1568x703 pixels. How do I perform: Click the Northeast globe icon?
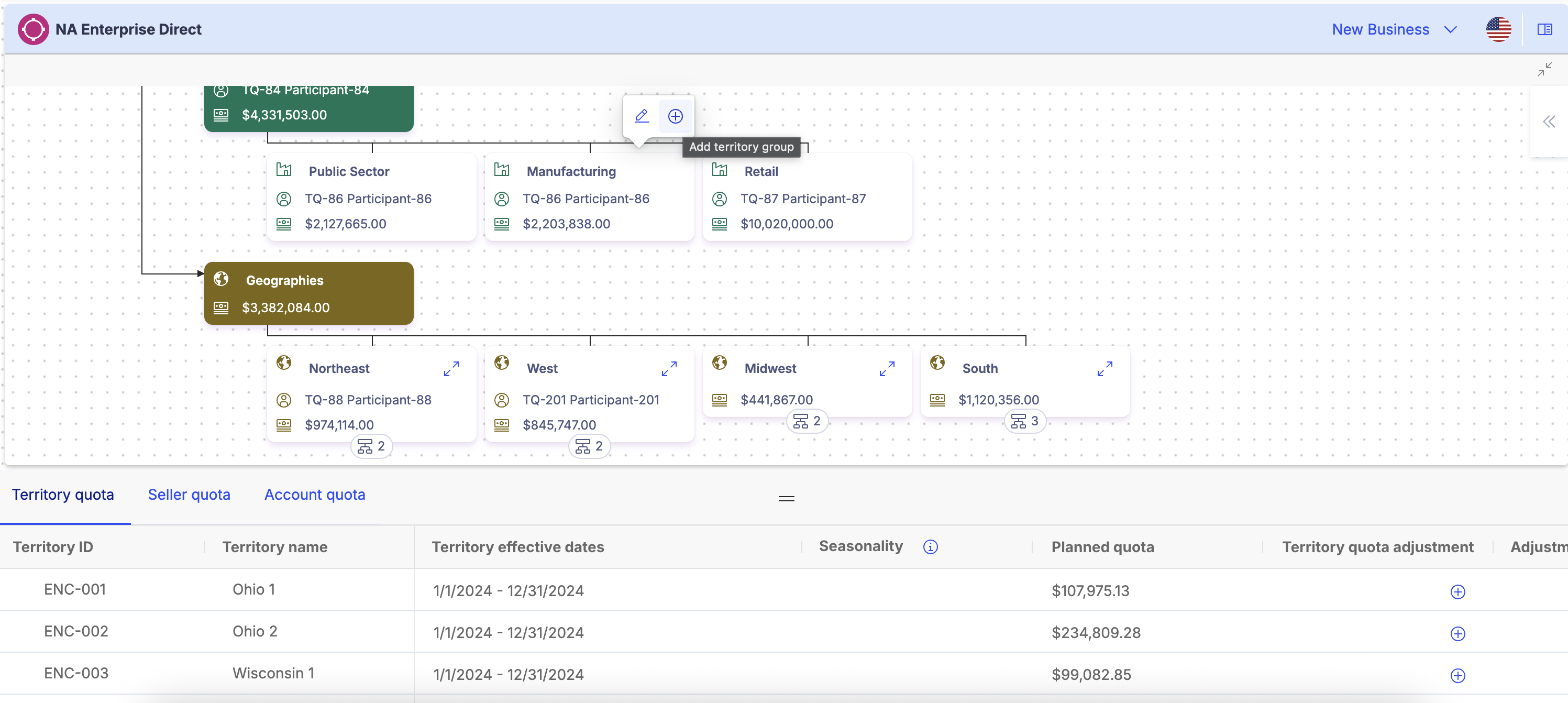pos(284,363)
